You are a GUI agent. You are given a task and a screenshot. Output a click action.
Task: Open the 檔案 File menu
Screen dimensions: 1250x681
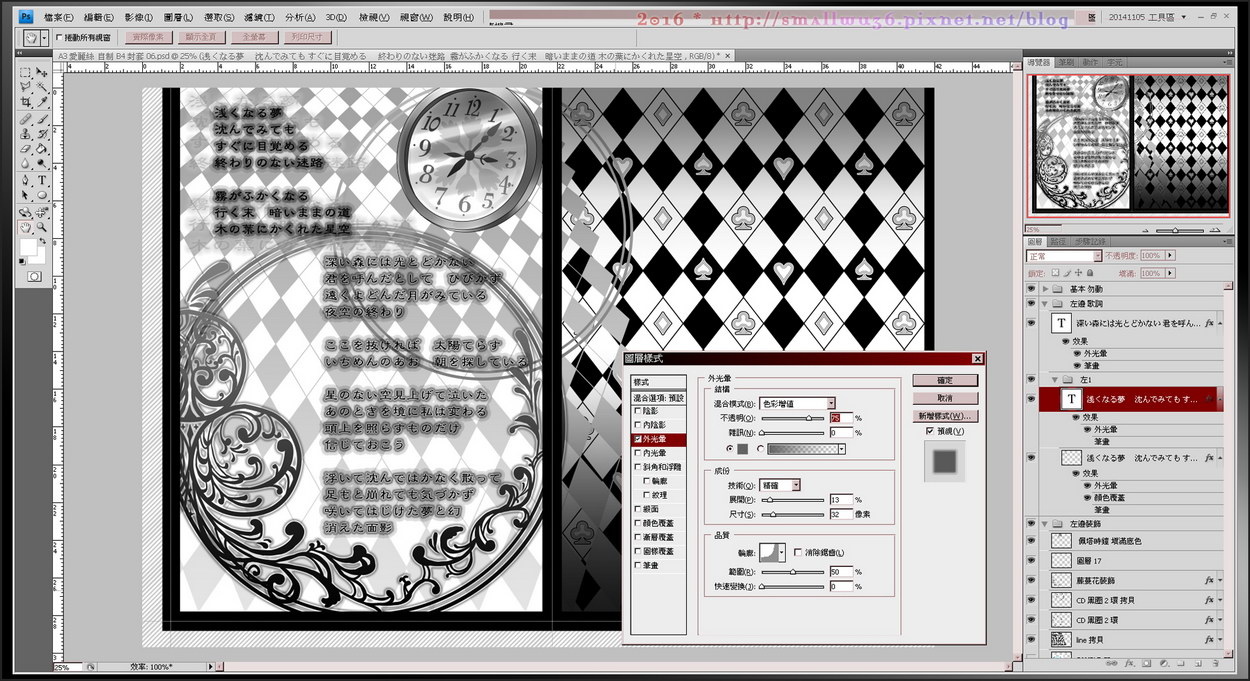point(59,17)
